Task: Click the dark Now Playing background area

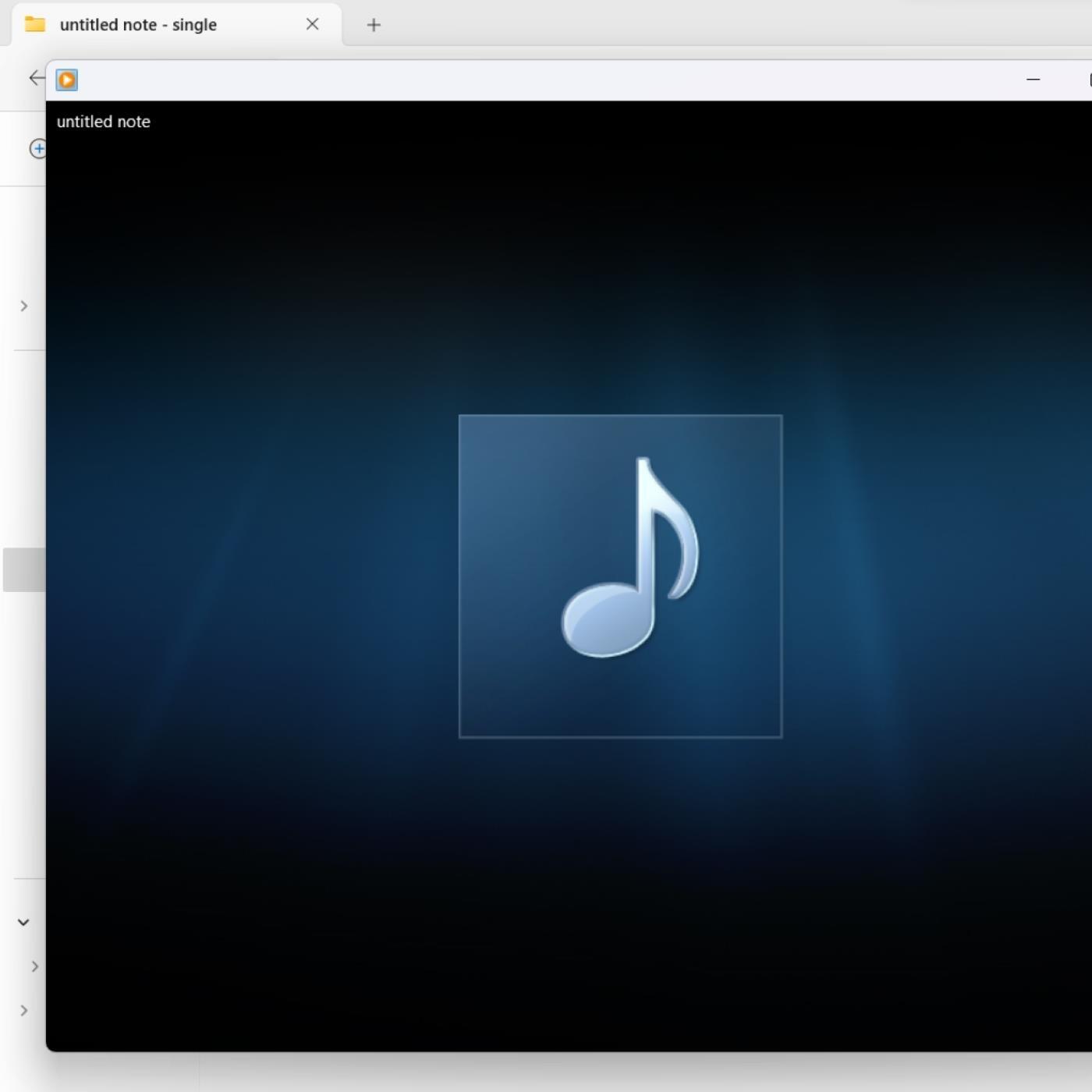Action: click(234, 897)
